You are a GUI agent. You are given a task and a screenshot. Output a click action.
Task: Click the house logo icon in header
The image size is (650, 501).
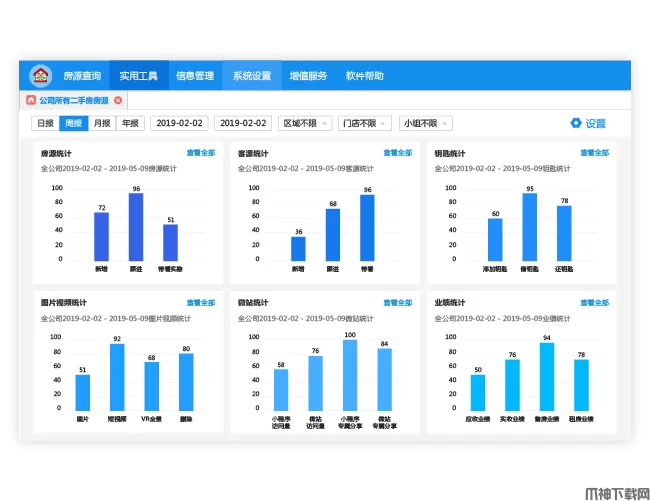click(41, 75)
